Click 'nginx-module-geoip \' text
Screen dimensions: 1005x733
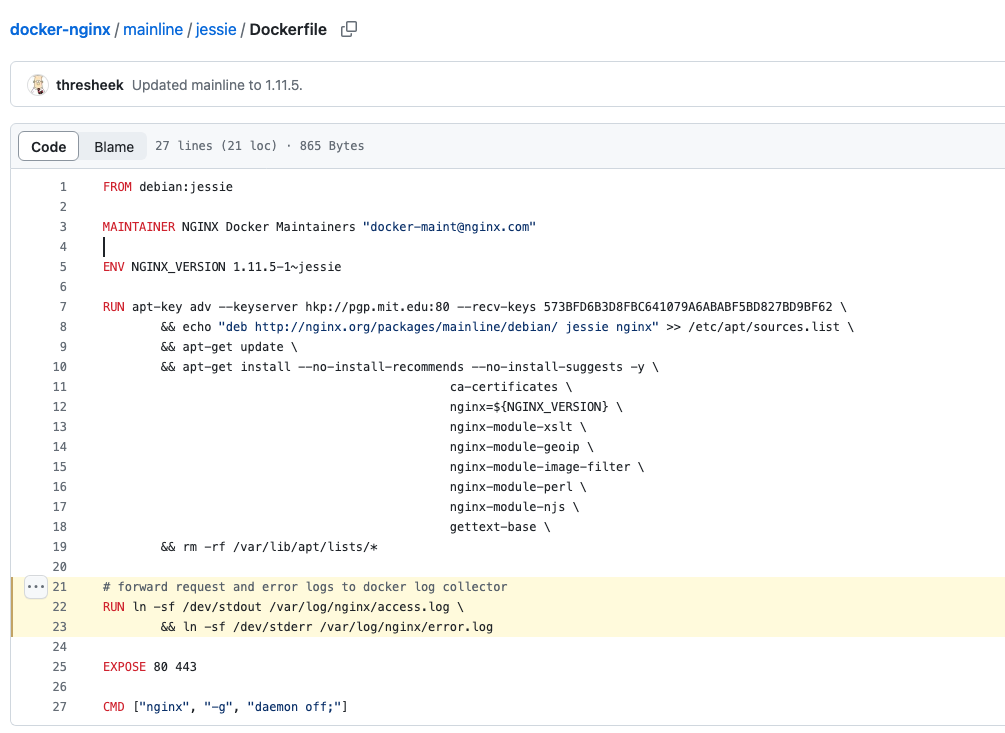pos(522,447)
